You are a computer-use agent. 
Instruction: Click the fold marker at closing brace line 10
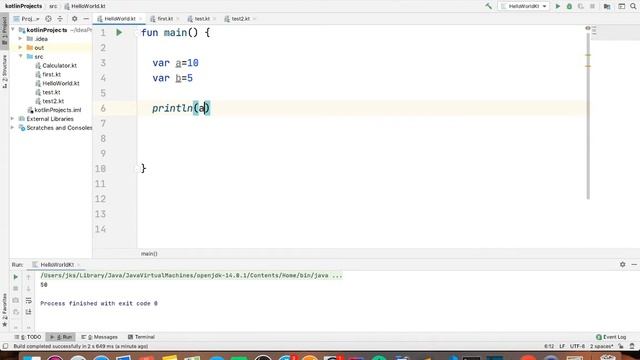point(138,168)
